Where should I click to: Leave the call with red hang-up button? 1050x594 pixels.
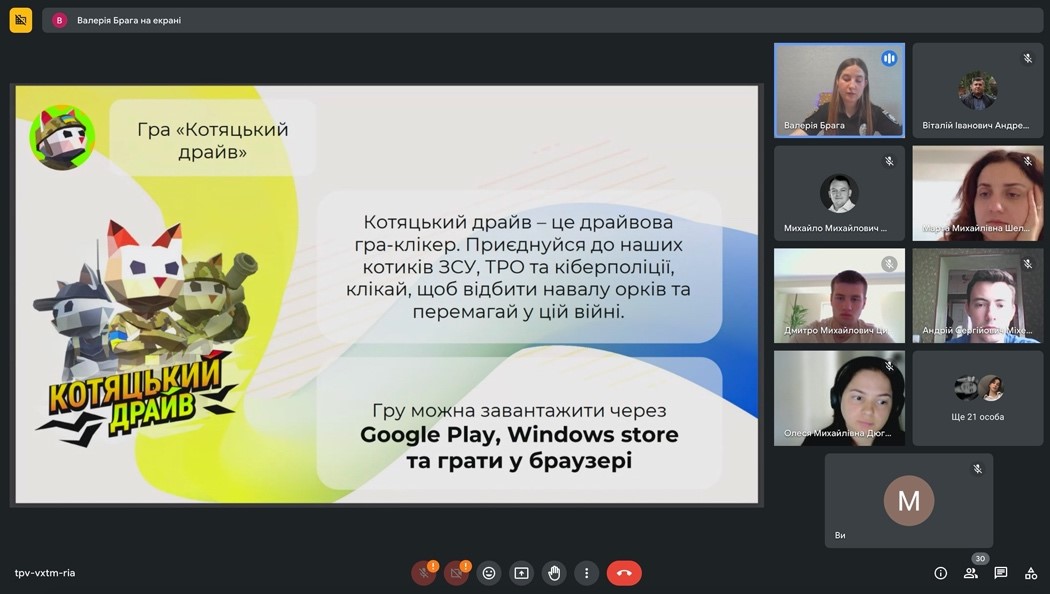pyautogui.click(x=624, y=573)
